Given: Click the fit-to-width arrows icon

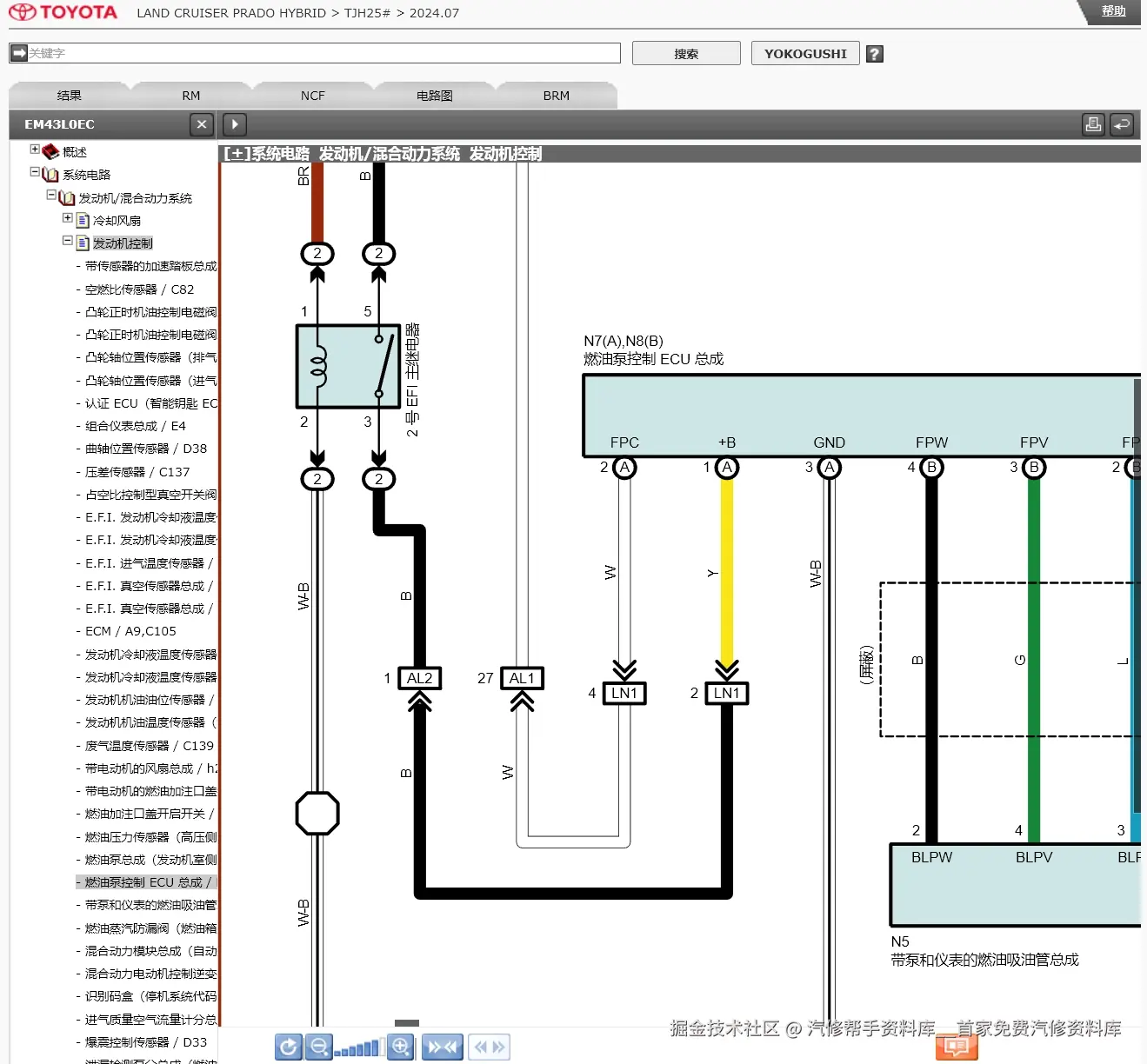Looking at the screenshot, I should (443, 1047).
